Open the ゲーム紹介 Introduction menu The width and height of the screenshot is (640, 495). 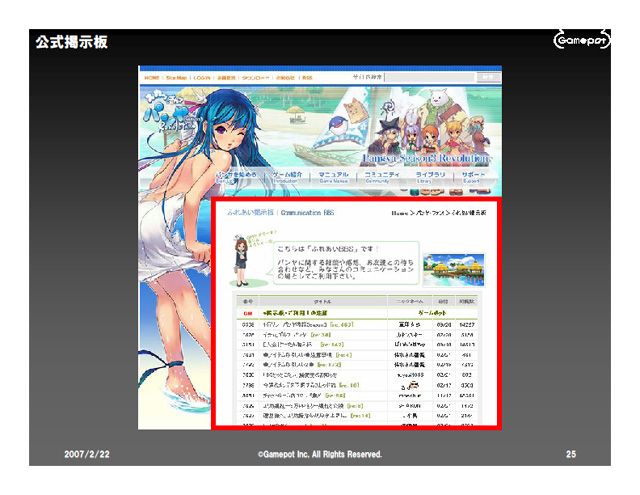click(x=287, y=177)
